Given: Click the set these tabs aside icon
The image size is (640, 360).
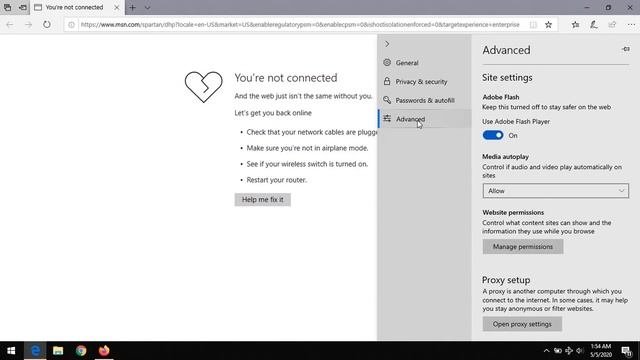Looking at the screenshot, I should point(23,7).
